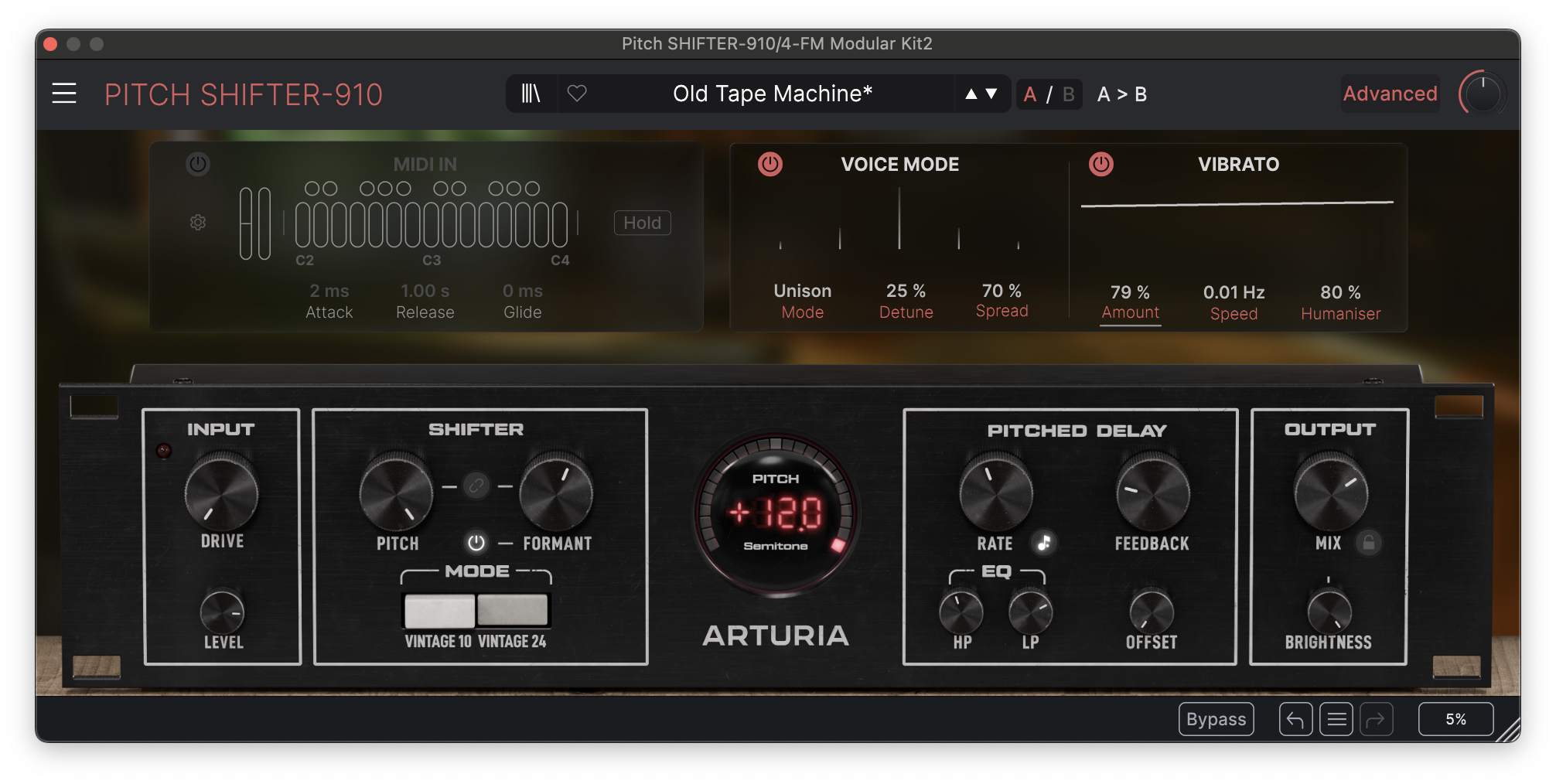Screen dimensions: 1556x784
Task: Click the next preset arrow
Action: (x=991, y=94)
